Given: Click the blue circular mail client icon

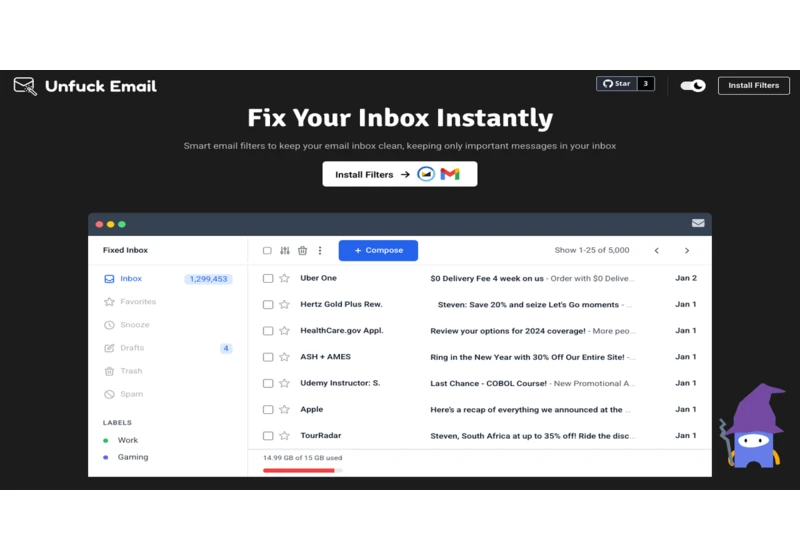Looking at the screenshot, I should pyautogui.click(x=426, y=174).
